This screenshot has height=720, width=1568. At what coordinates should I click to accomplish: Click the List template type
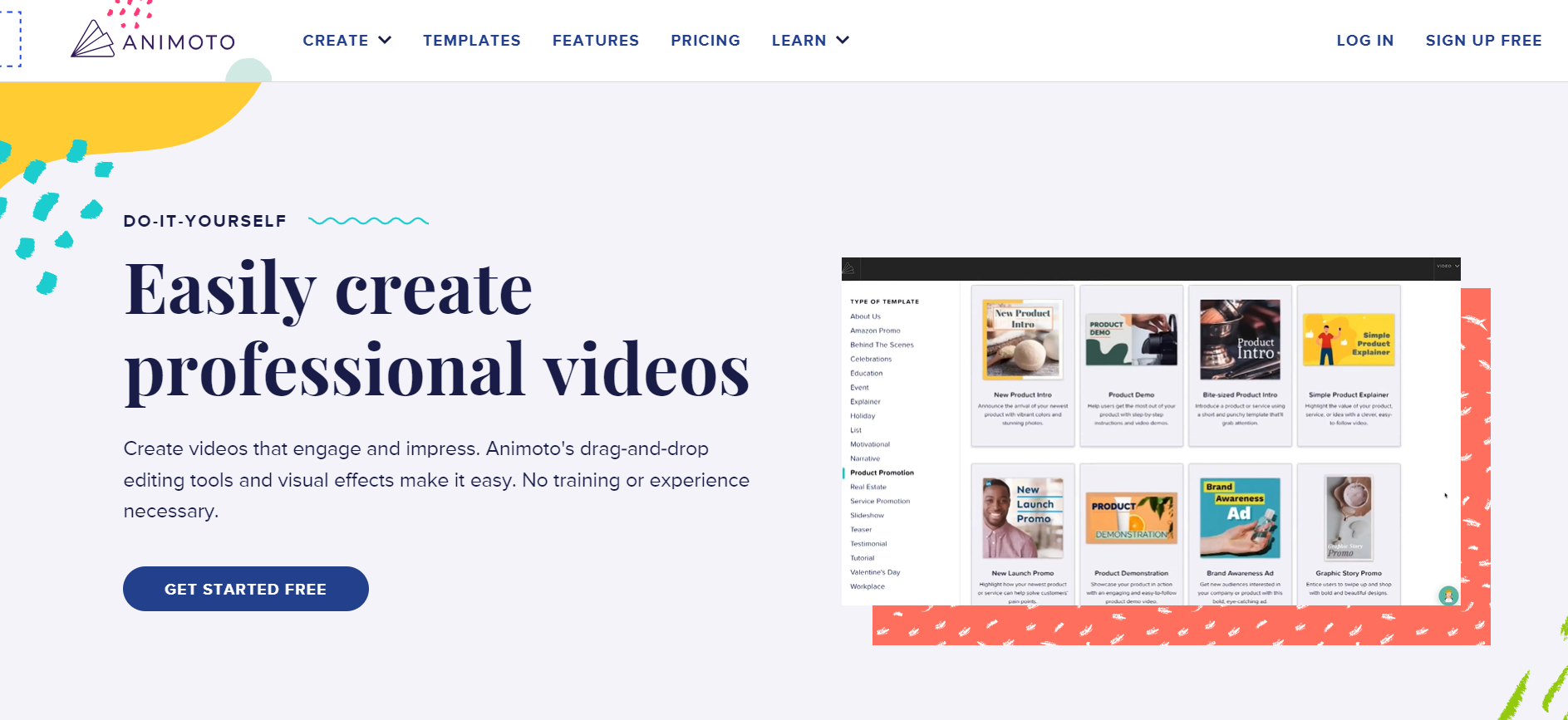[x=856, y=430]
